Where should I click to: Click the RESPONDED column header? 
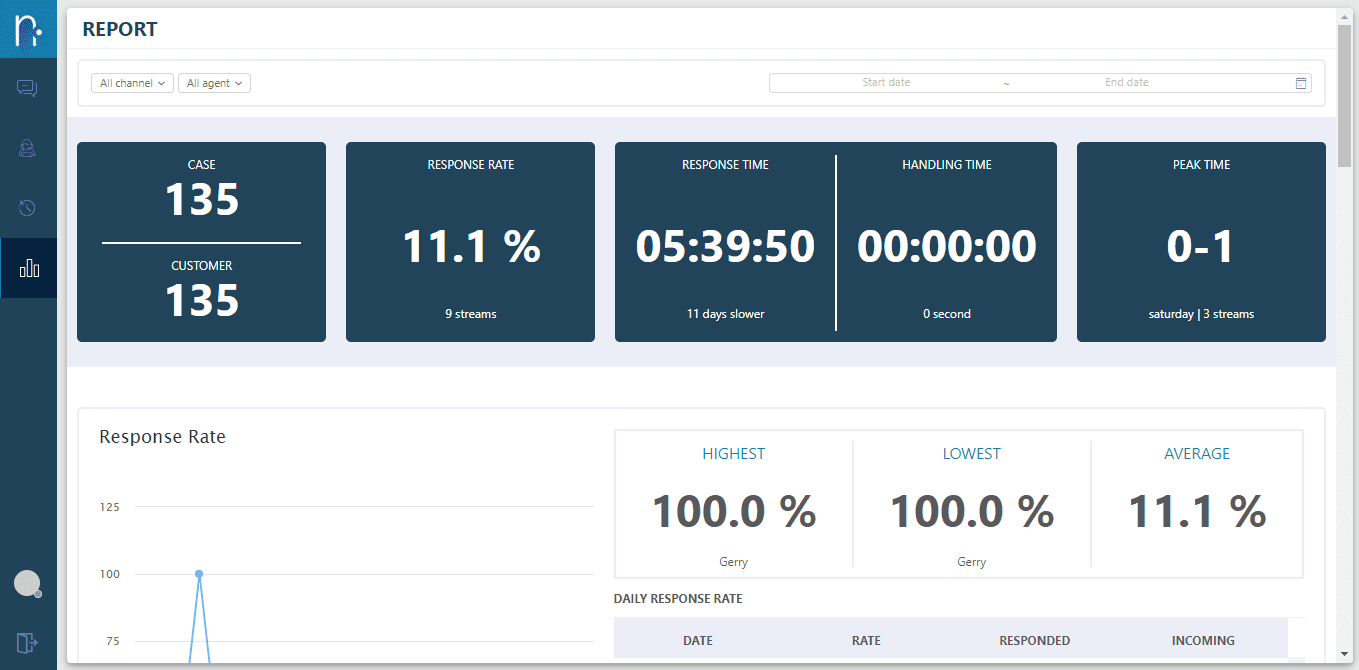click(1034, 641)
